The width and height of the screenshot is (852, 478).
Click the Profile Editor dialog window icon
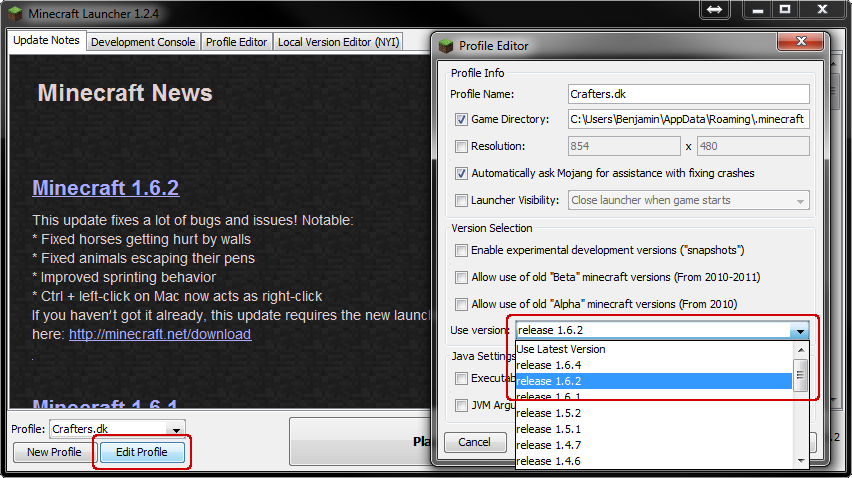tap(446, 45)
